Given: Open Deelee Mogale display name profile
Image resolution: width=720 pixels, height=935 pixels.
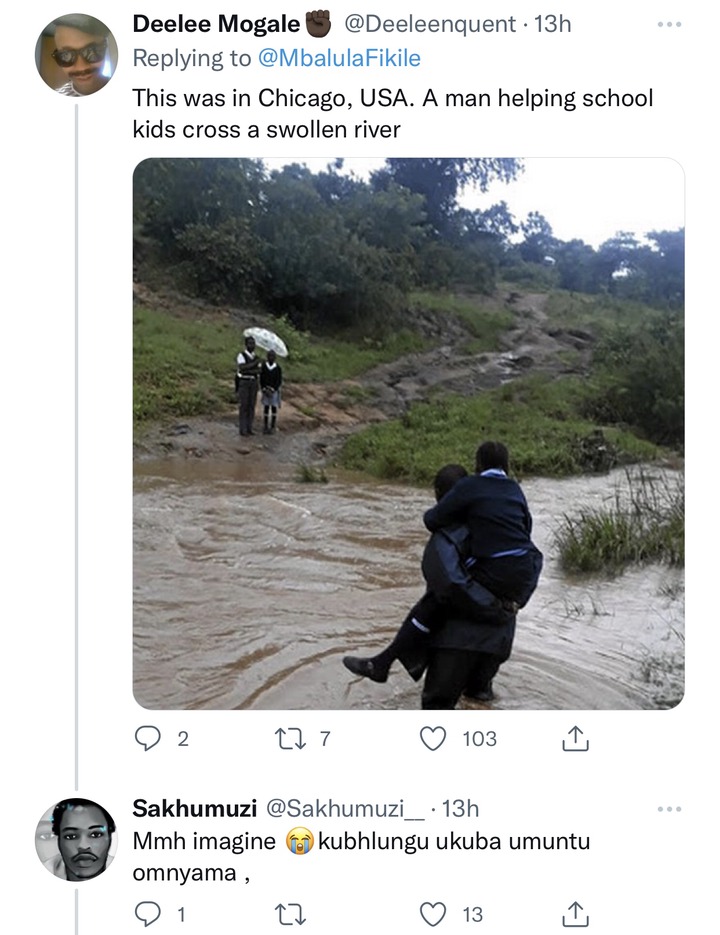Looking at the screenshot, I should click(216, 24).
